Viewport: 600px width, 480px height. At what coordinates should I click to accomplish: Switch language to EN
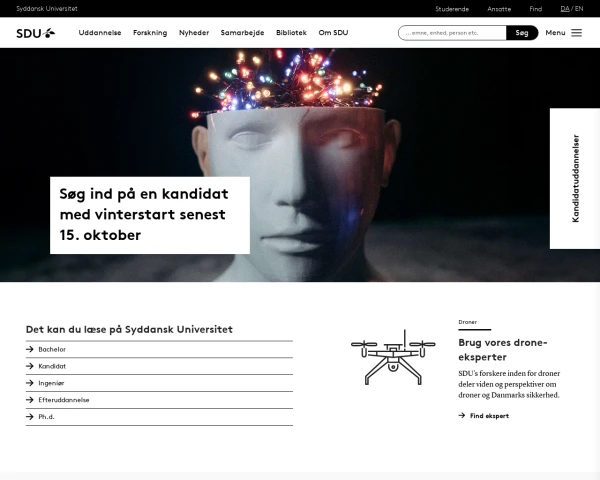coord(579,8)
